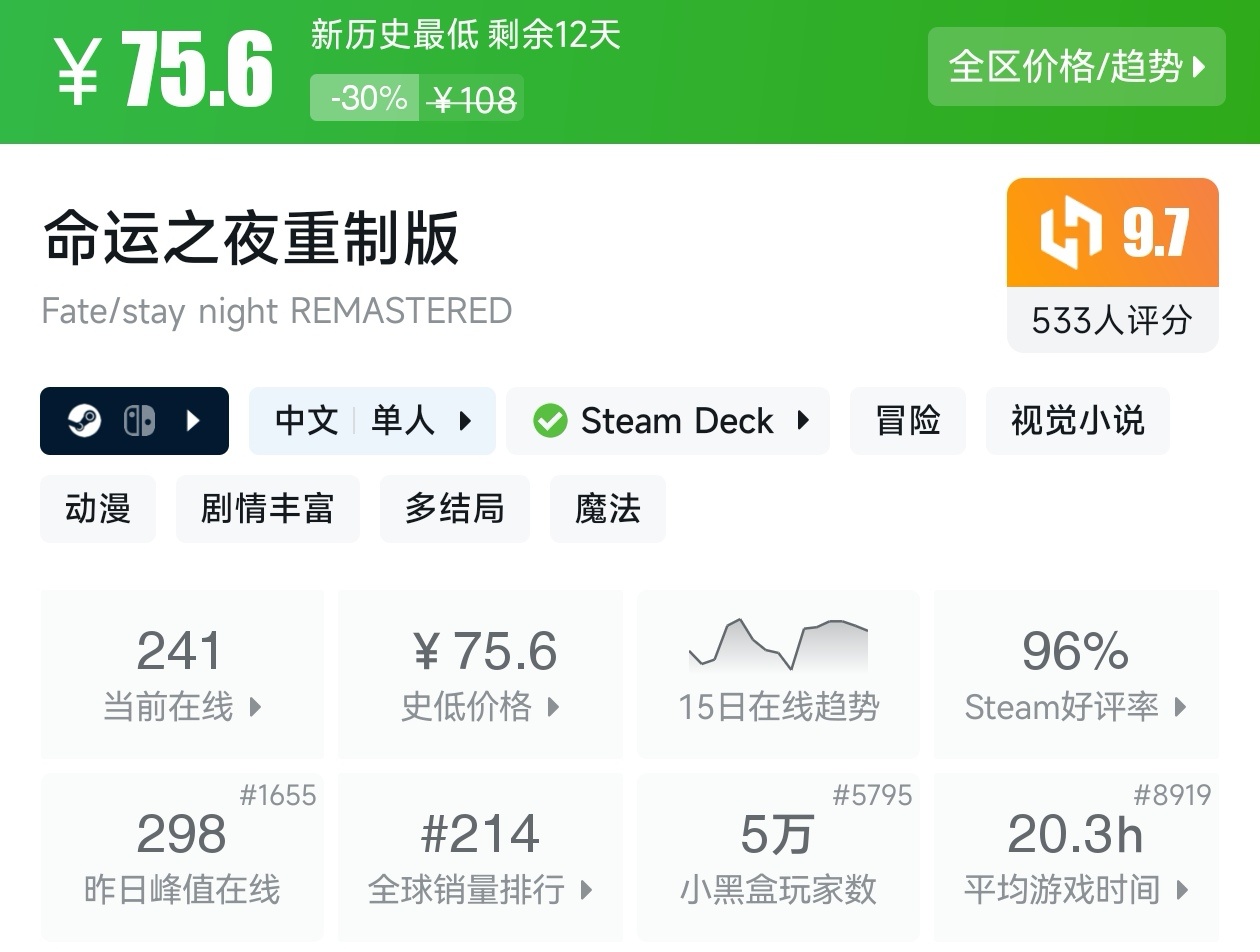This screenshot has width=1260, height=952.
Task: Open 史低价格 lowest price history
Action: pyautogui.click(x=480, y=673)
